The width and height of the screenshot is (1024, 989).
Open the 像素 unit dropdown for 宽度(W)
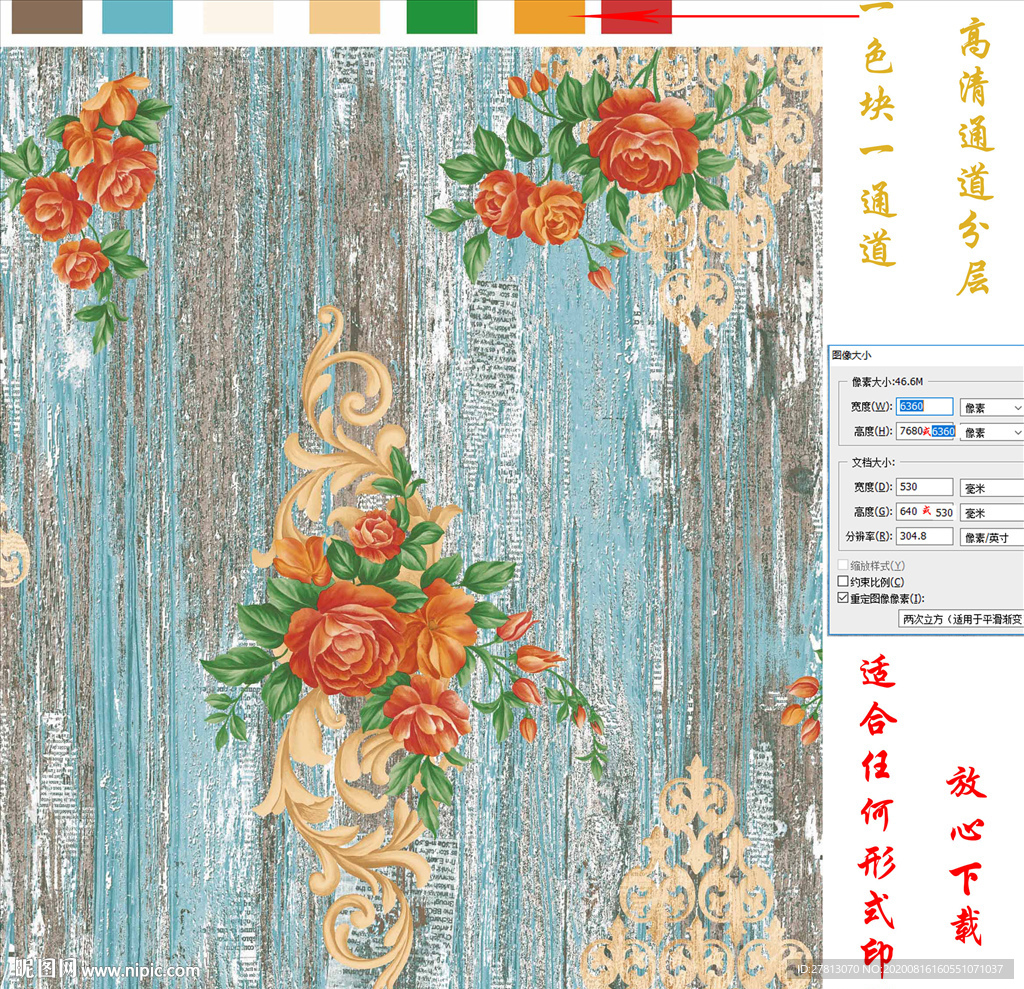tap(991, 408)
